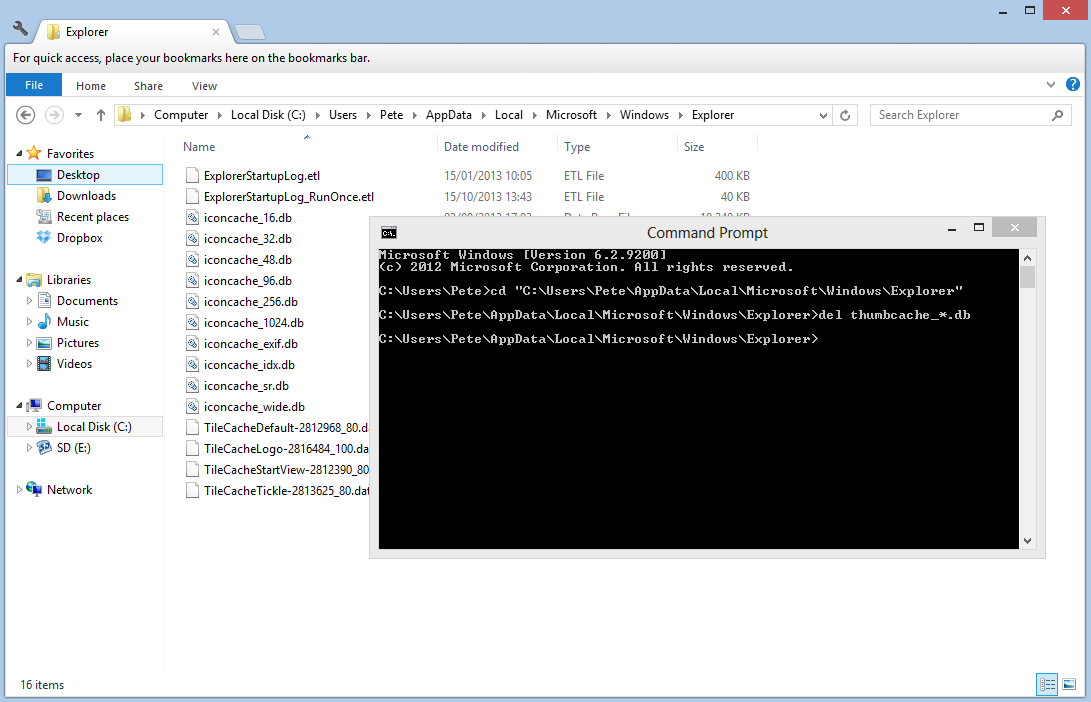Image resolution: width=1091 pixels, height=702 pixels.
Task: Select the iconcache_48.db file icon
Action: pyautogui.click(x=193, y=259)
